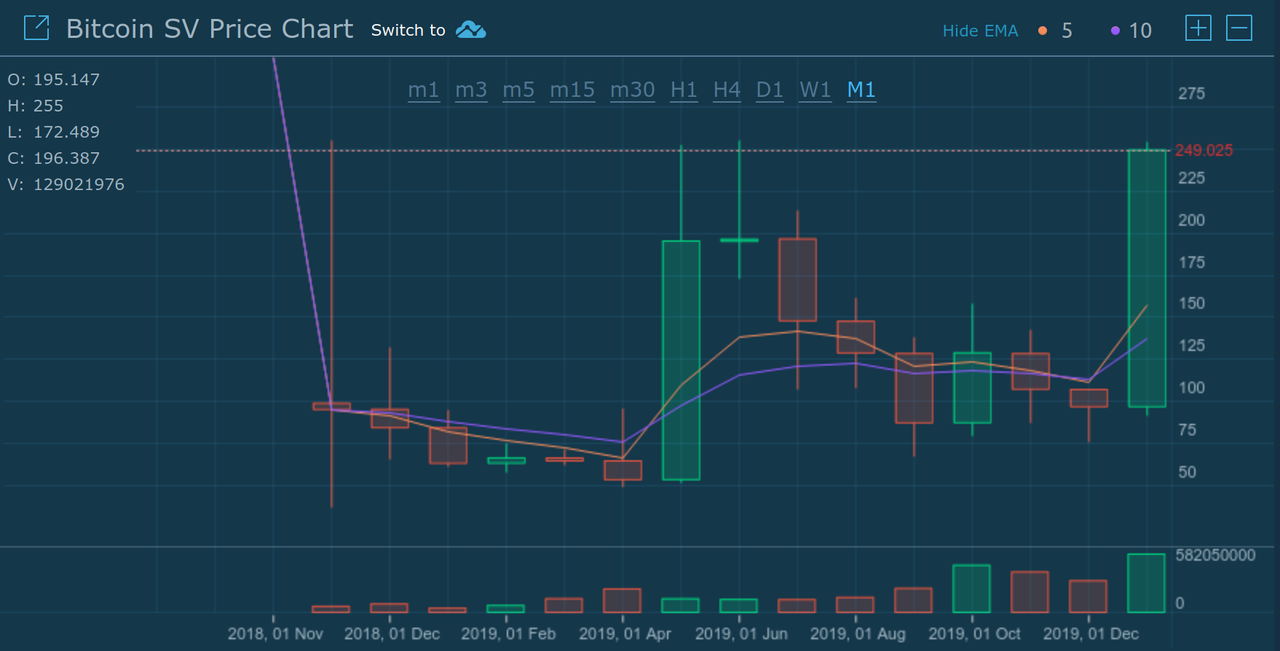Click the green December 2019 volume bar
Image resolution: width=1280 pixels, height=651 pixels.
[x=1147, y=583]
